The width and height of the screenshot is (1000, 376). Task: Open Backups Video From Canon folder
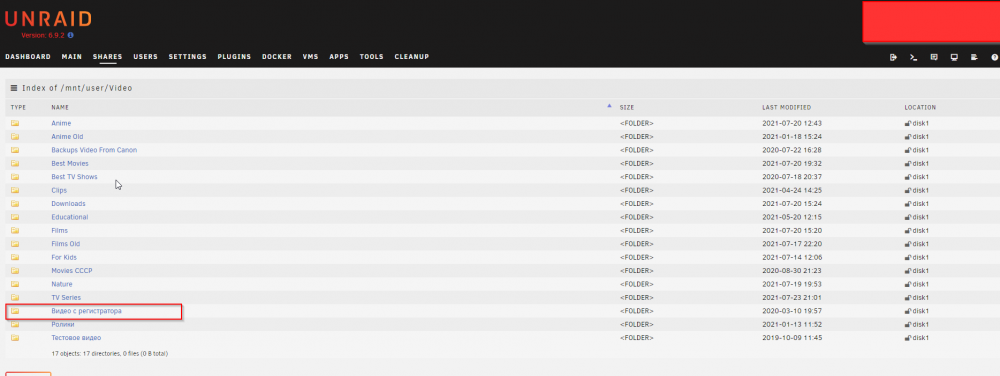[x=94, y=150]
